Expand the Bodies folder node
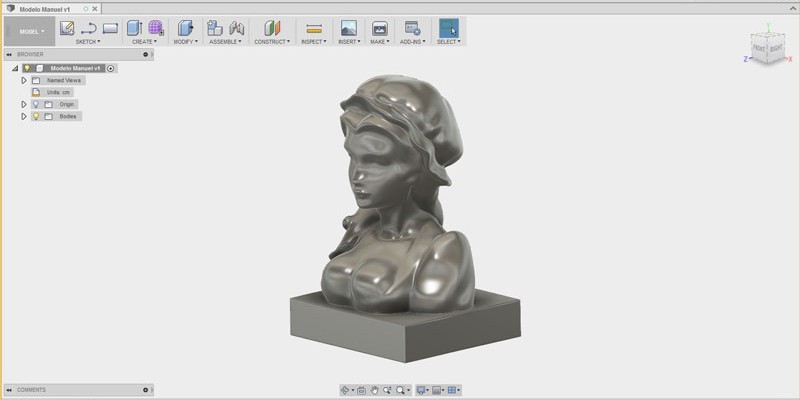The height and width of the screenshot is (400, 800). pyautogui.click(x=24, y=116)
